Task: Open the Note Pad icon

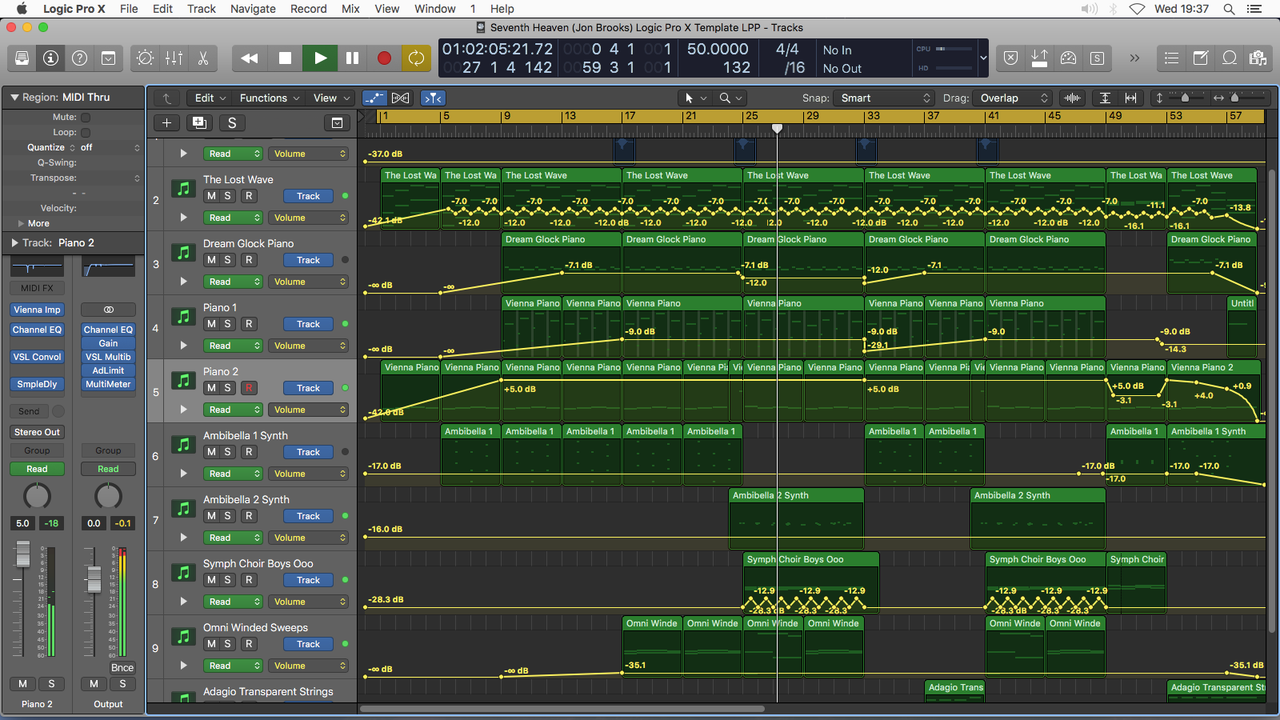Action: pyautogui.click(x=1201, y=58)
